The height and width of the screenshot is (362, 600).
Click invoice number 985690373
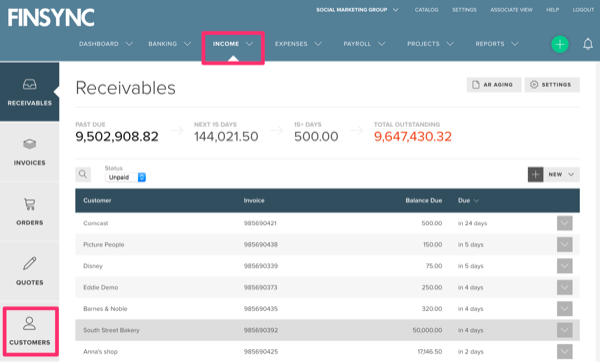tap(260, 287)
